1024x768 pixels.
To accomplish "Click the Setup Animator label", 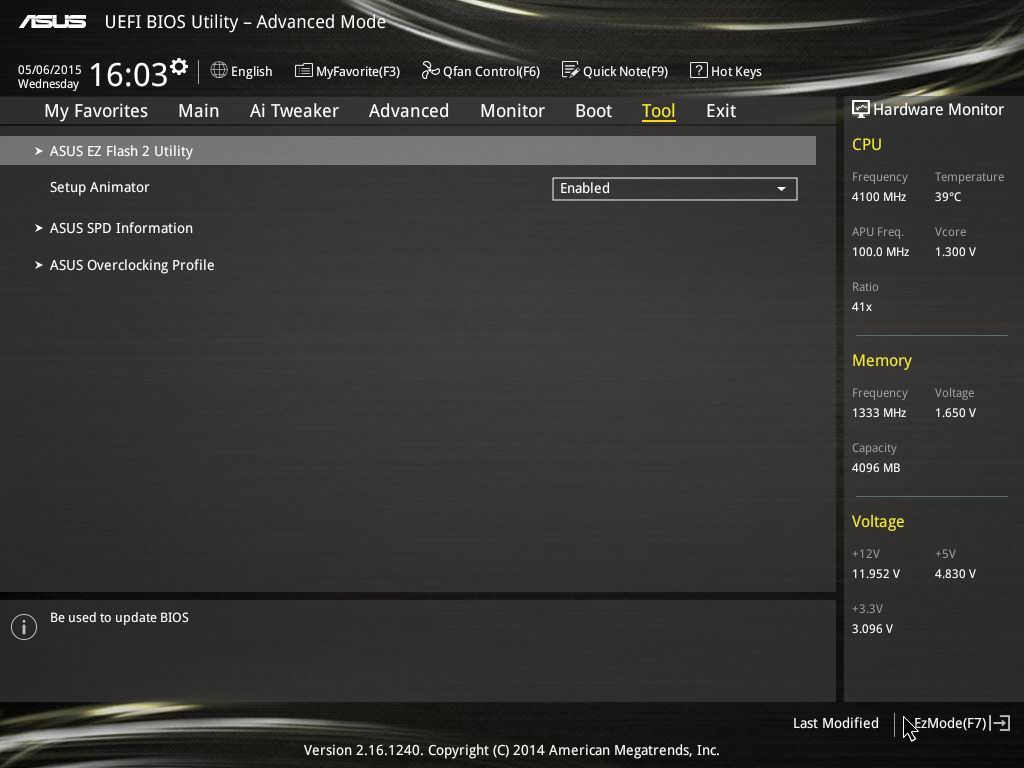I will click(x=99, y=187).
